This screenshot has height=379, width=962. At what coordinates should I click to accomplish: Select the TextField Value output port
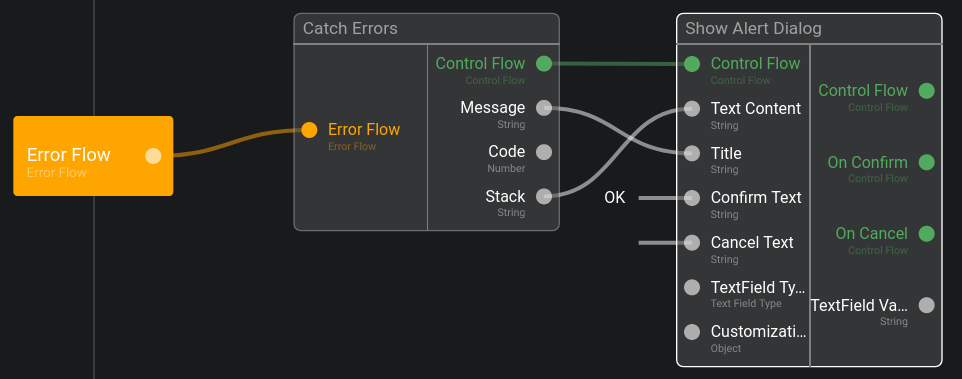pyautogui.click(x=926, y=305)
